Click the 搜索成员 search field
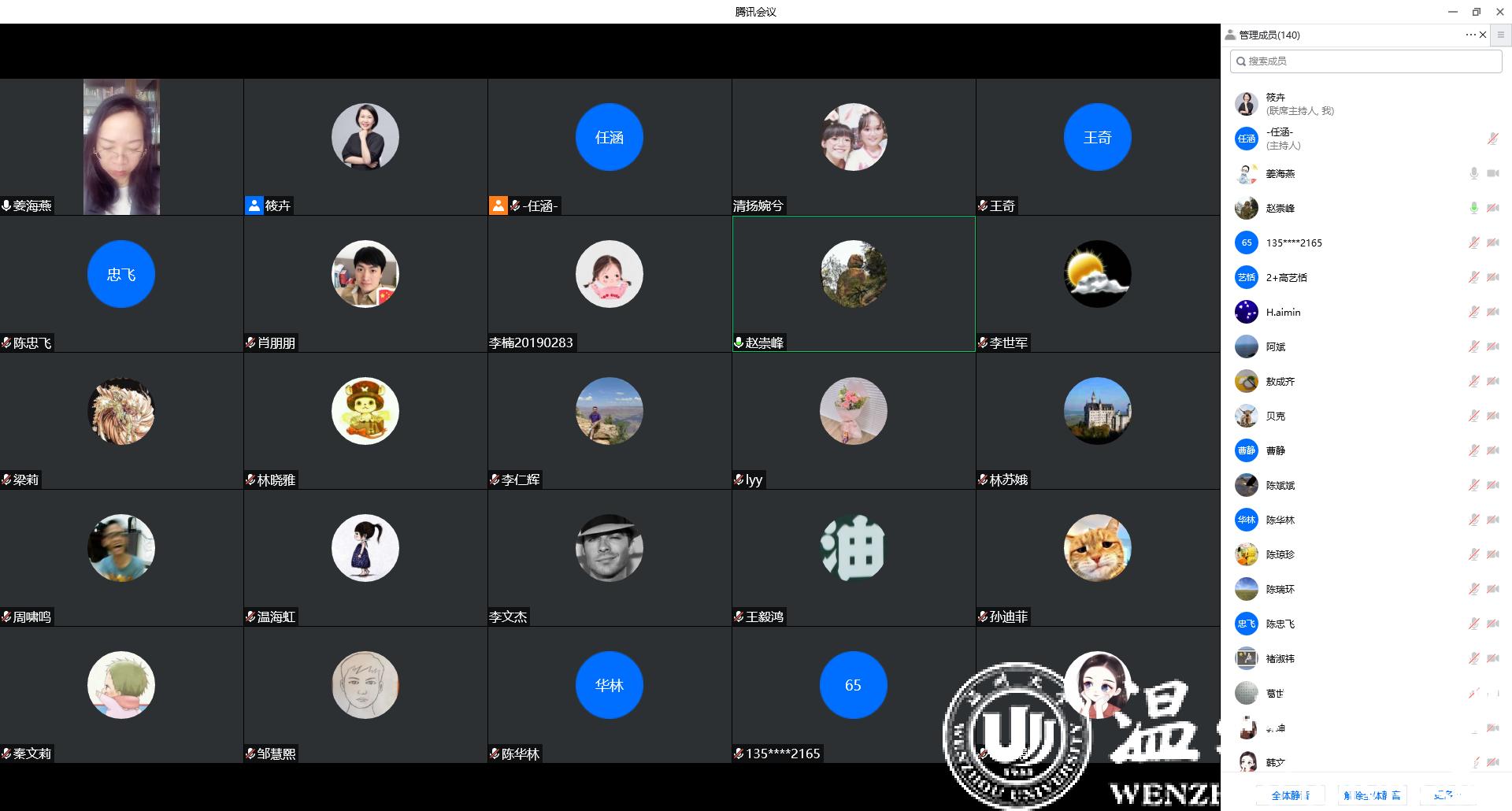The height and width of the screenshot is (811, 1512). (x=1366, y=61)
